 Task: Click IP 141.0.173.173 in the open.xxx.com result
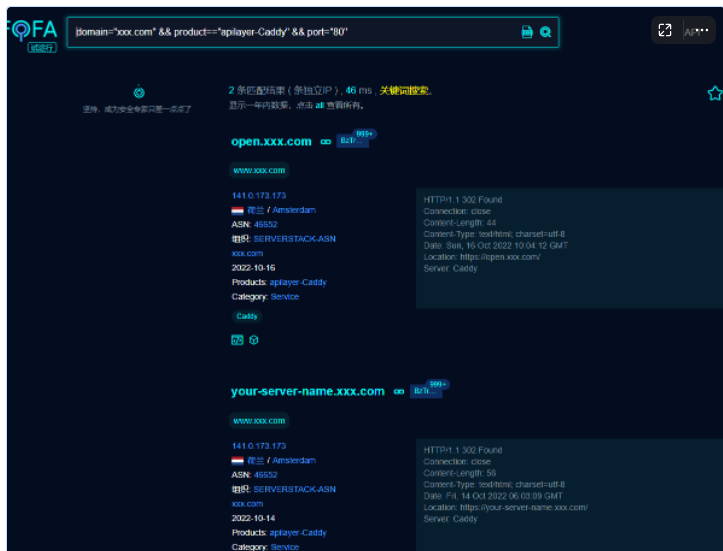(259, 196)
